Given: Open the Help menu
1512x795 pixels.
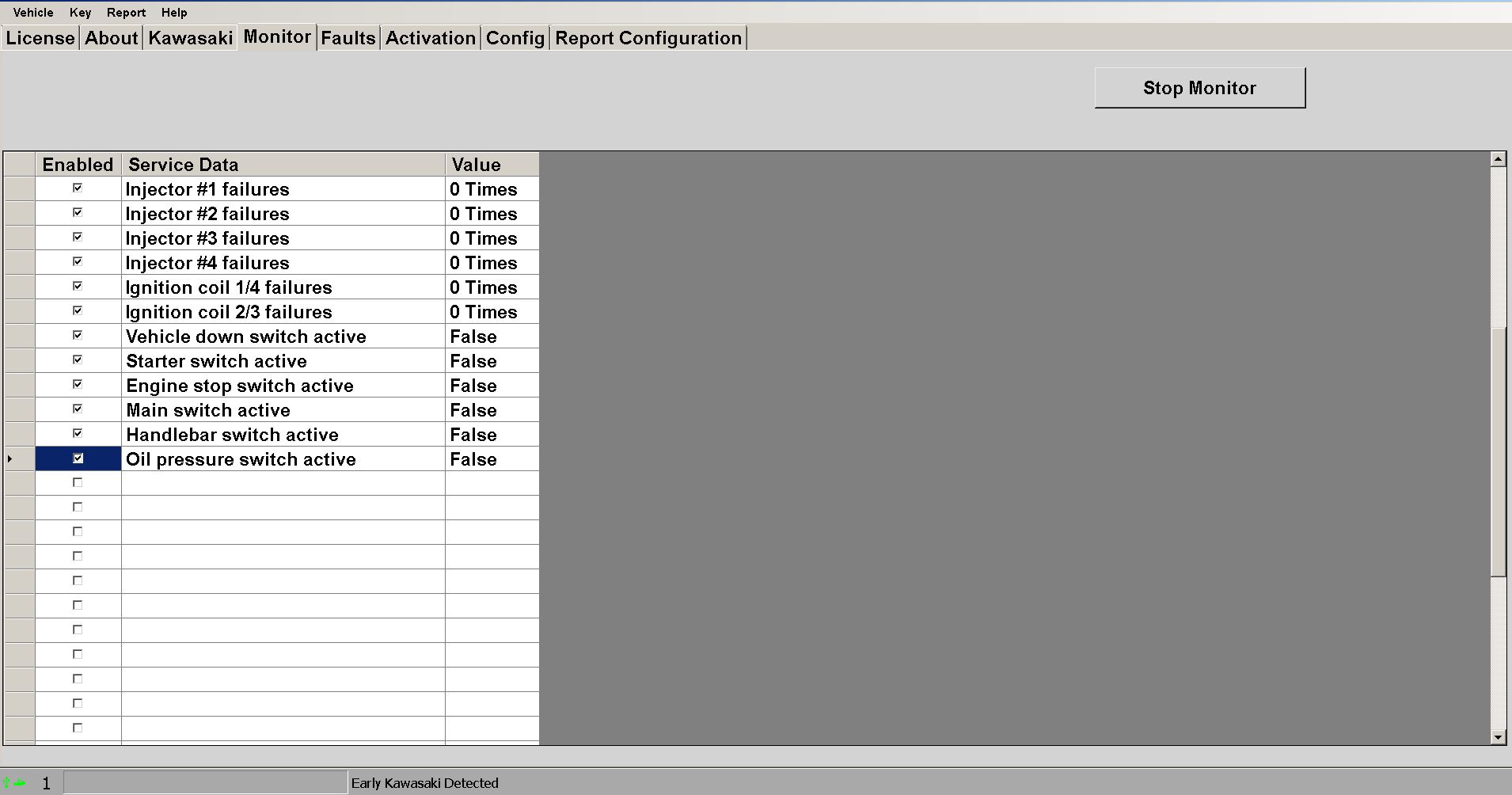Looking at the screenshot, I should coord(174,13).
